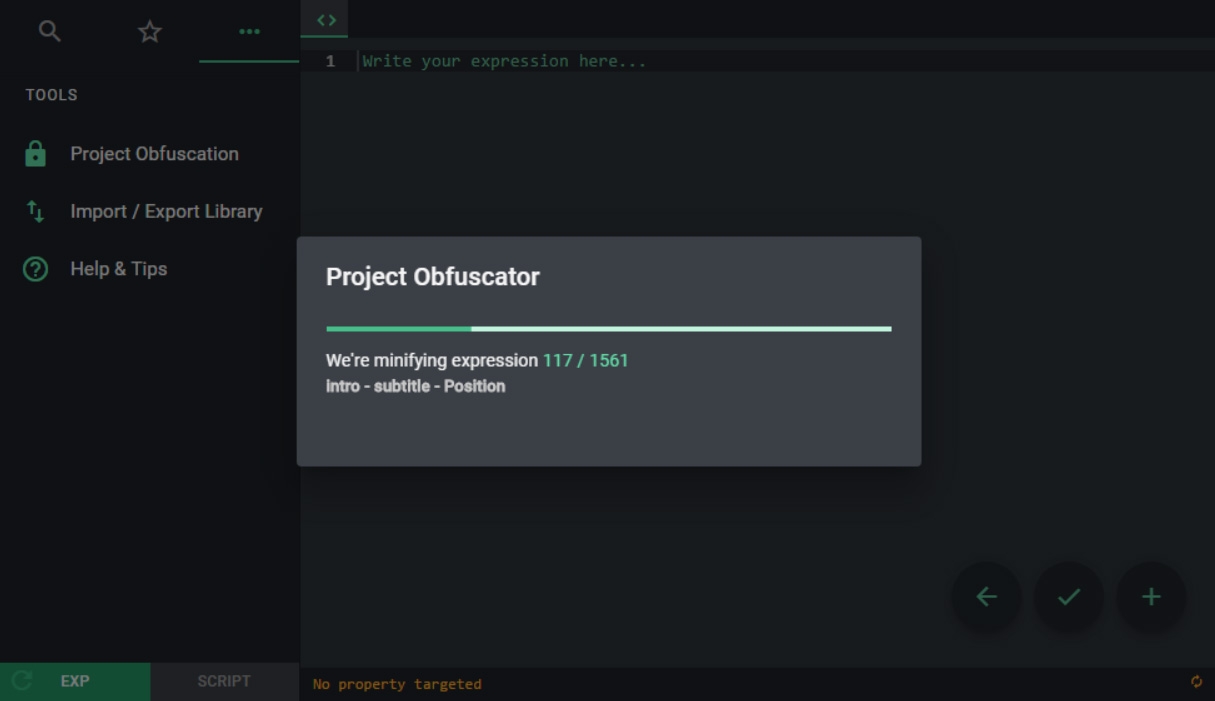
Task: Open Import / Export Library
Action: point(166,211)
